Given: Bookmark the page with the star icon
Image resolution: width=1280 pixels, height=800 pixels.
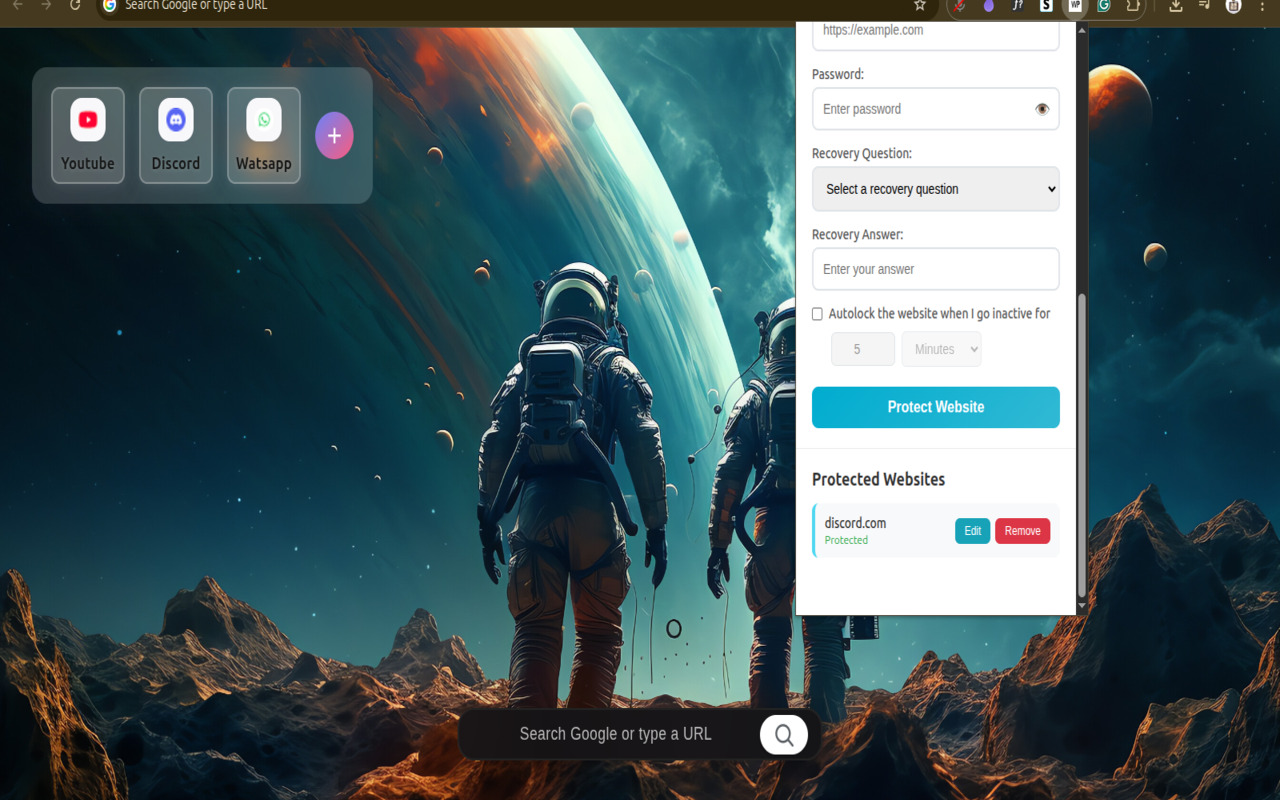Looking at the screenshot, I should point(919,5).
